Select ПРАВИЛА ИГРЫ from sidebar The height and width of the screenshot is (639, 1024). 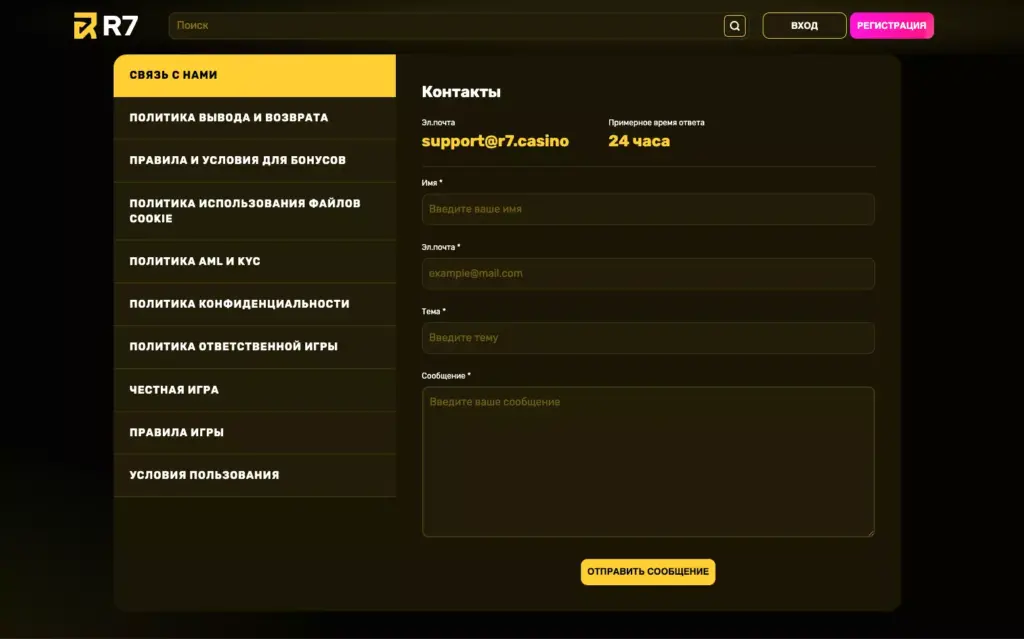(x=255, y=433)
